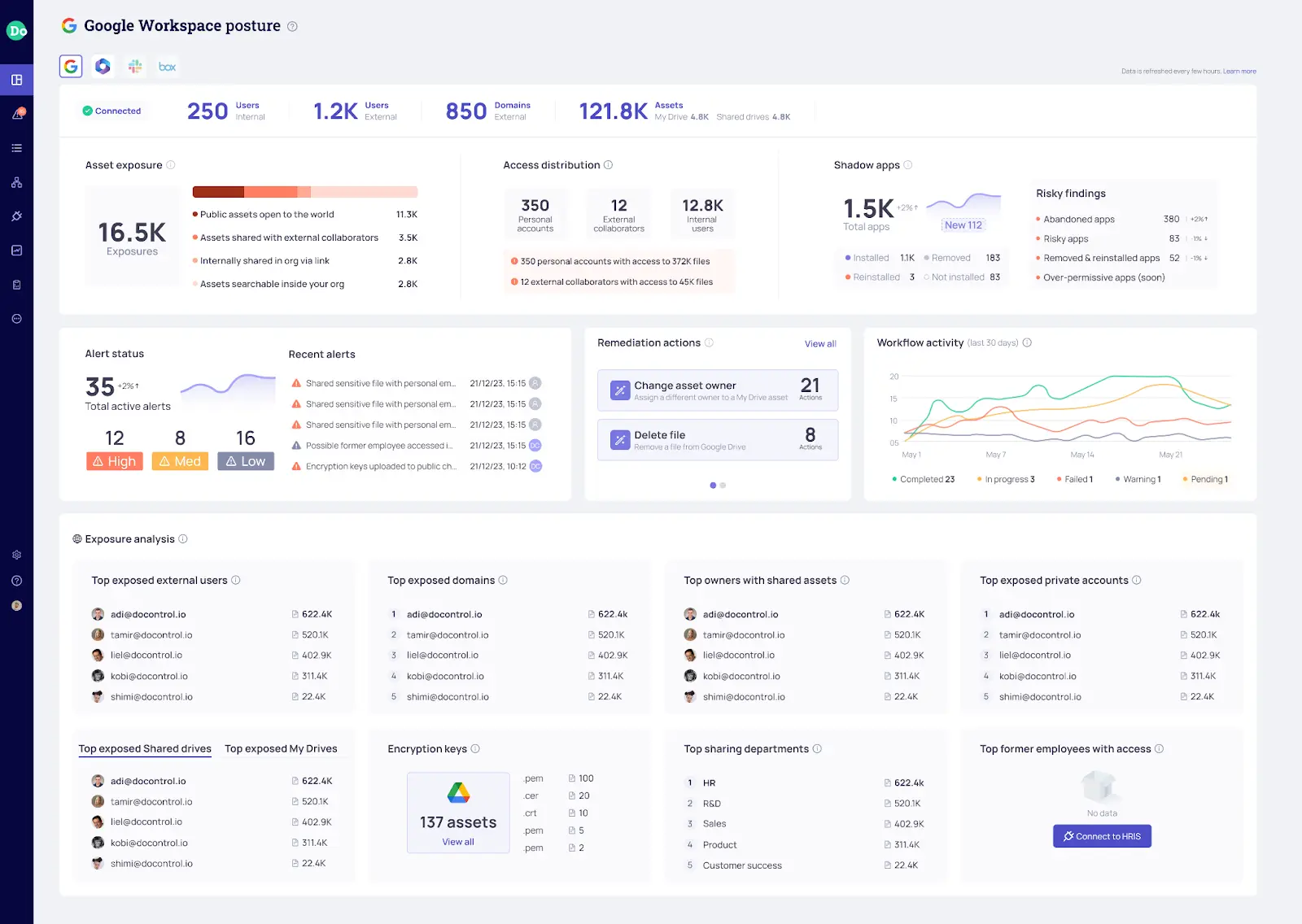Select the Microsoft 365 connector icon
Screen dimensions: 1302x924
[103, 66]
